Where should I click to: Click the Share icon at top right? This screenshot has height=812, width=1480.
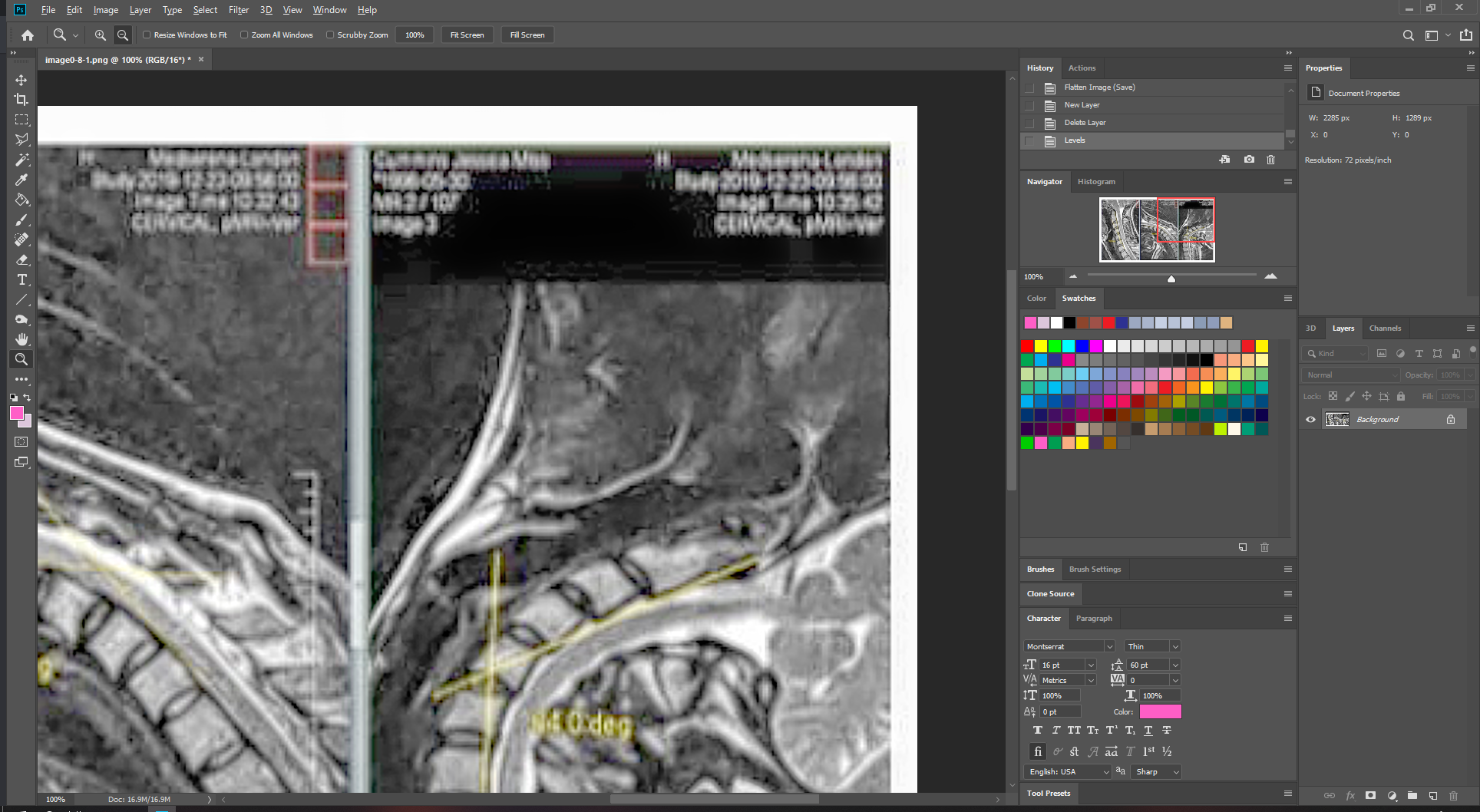point(1466,35)
